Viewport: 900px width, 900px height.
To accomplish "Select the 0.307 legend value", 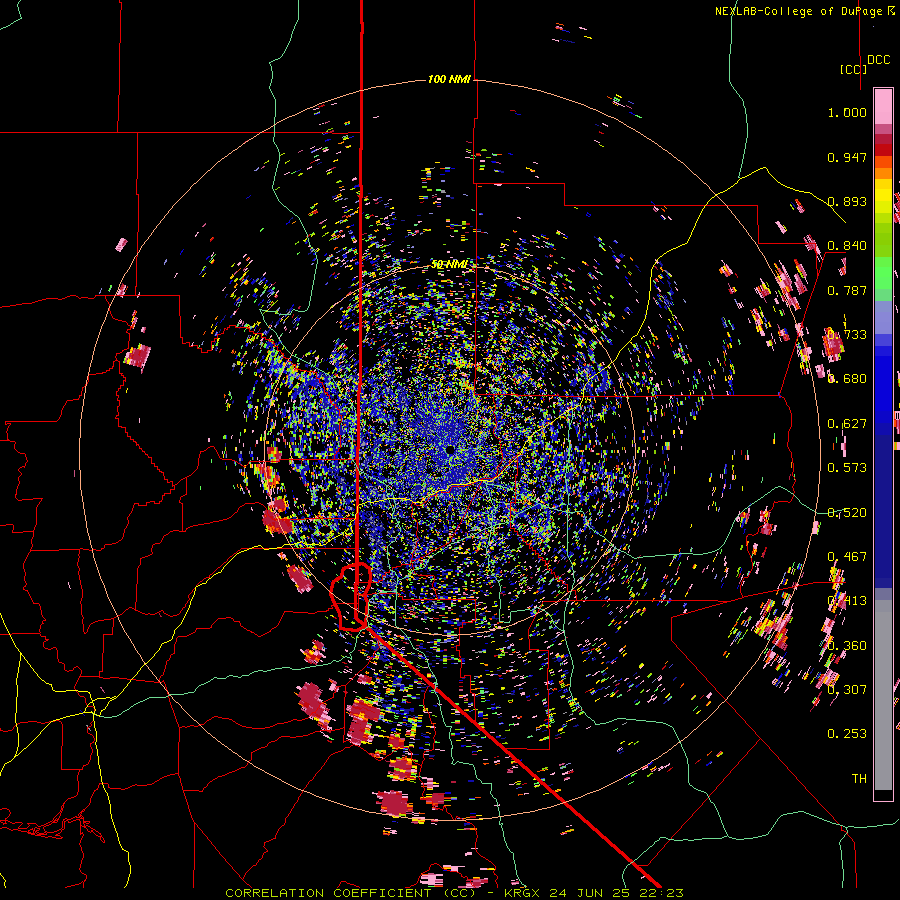I will pos(847,689).
